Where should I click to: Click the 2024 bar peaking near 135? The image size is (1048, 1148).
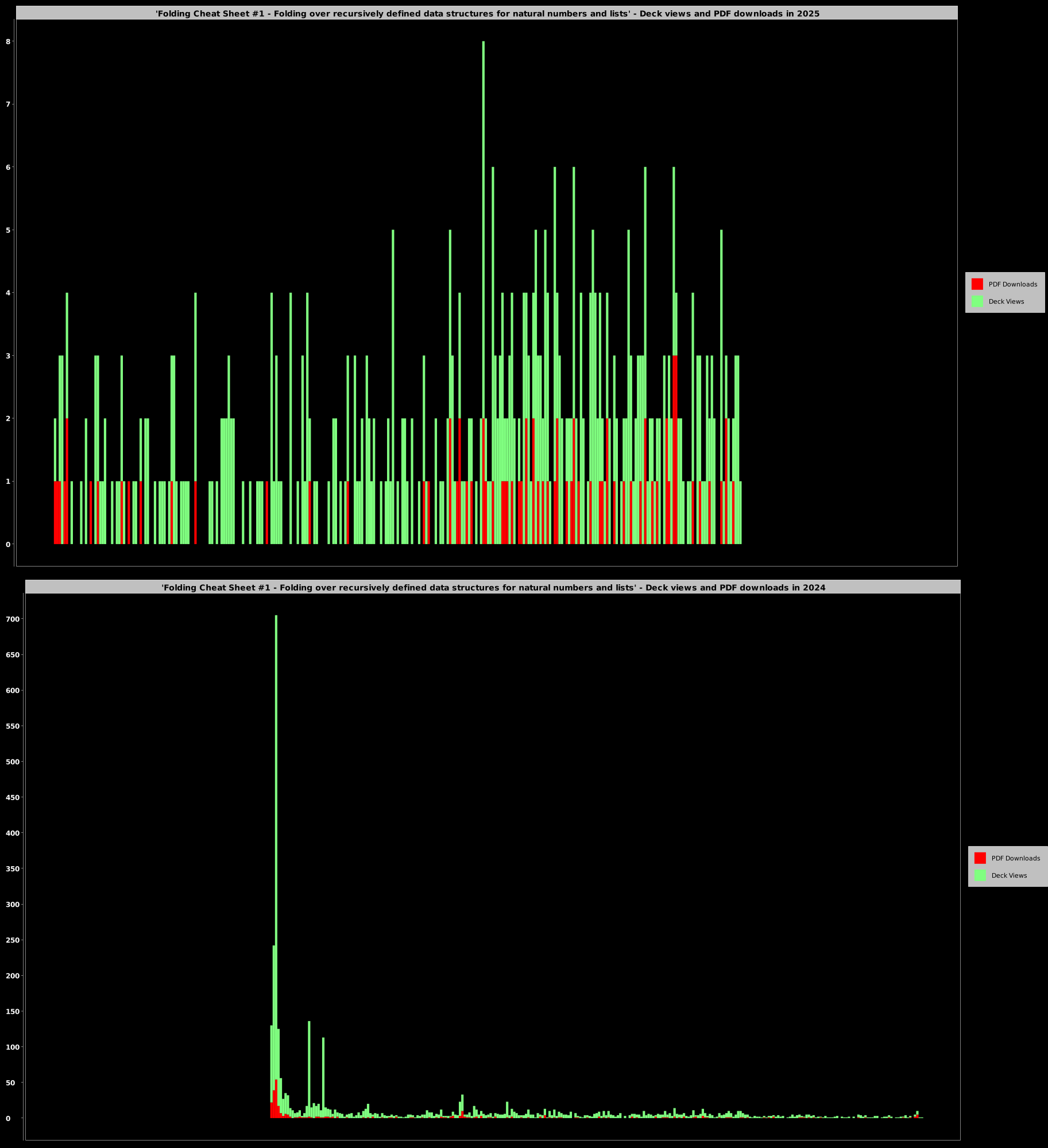pyautogui.click(x=309, y=1068)
